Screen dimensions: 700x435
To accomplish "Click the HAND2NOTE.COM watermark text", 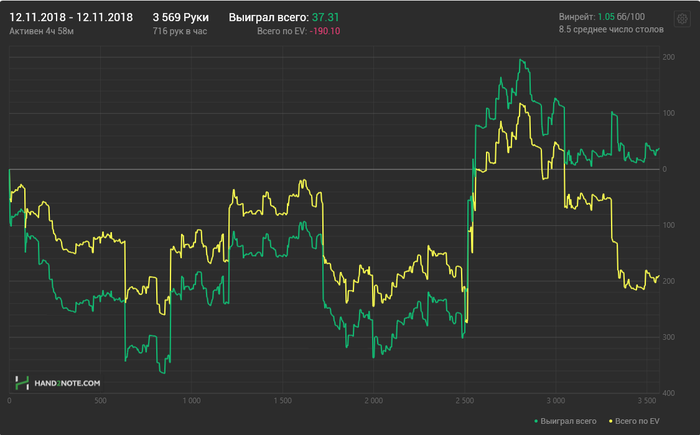I will (x=67, y=383).
